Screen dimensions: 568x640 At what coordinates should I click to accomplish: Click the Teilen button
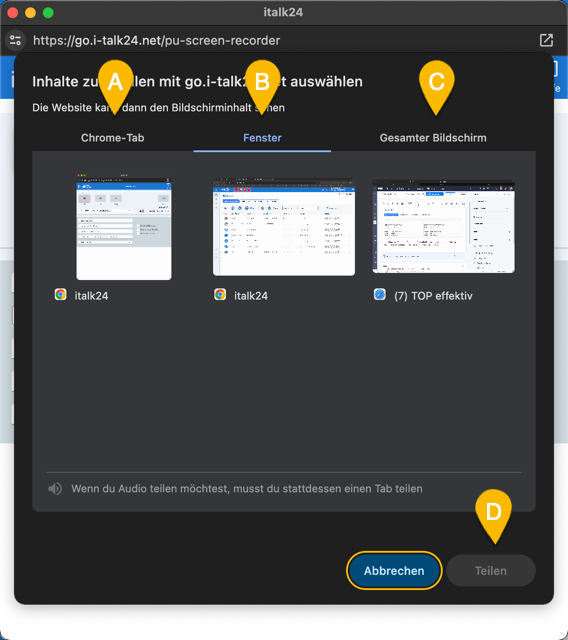pos(491,571)
